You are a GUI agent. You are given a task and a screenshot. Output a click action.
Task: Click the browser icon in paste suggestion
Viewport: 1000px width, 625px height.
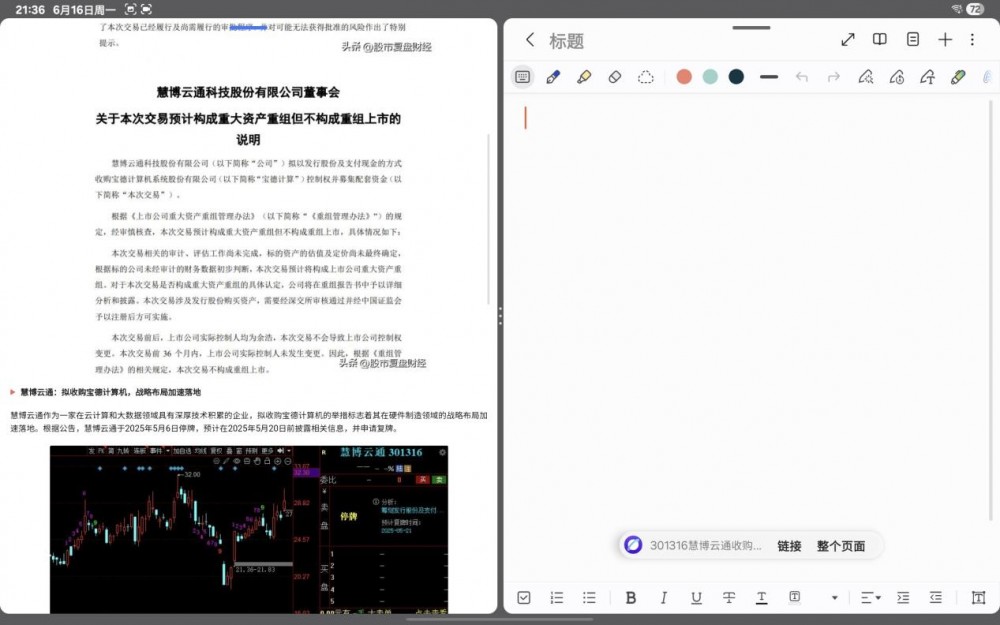(633, 545)
